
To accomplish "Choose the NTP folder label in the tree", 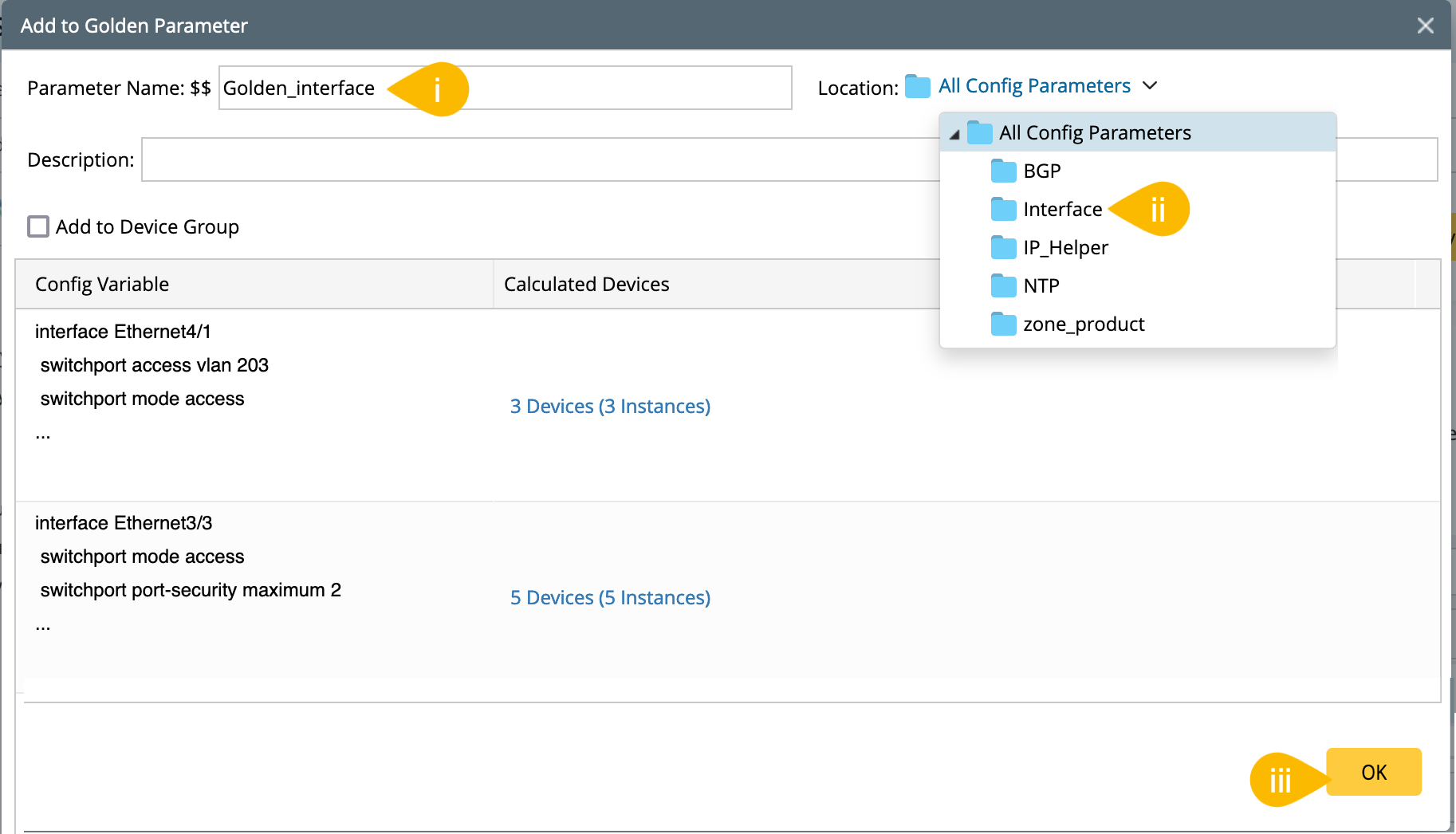I will pyautogui.click(x=1041, y=285).
